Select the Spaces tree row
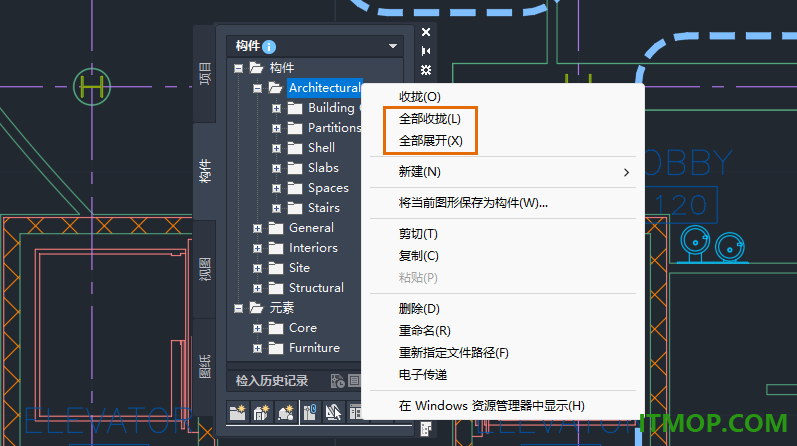The height and width of the screenshot is (446, 797). coord(328,188)
